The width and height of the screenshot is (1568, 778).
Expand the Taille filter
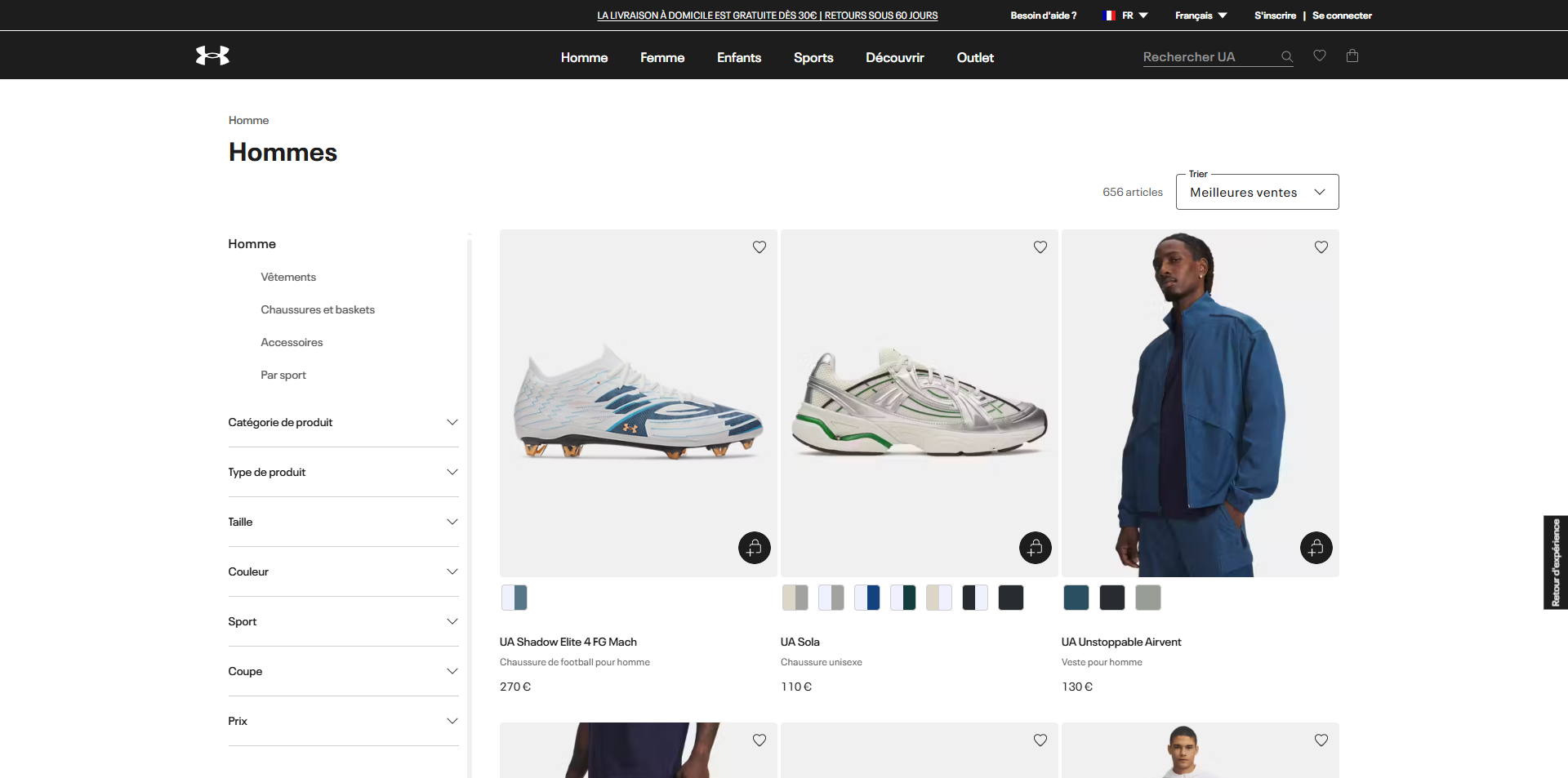pos(343,522)
